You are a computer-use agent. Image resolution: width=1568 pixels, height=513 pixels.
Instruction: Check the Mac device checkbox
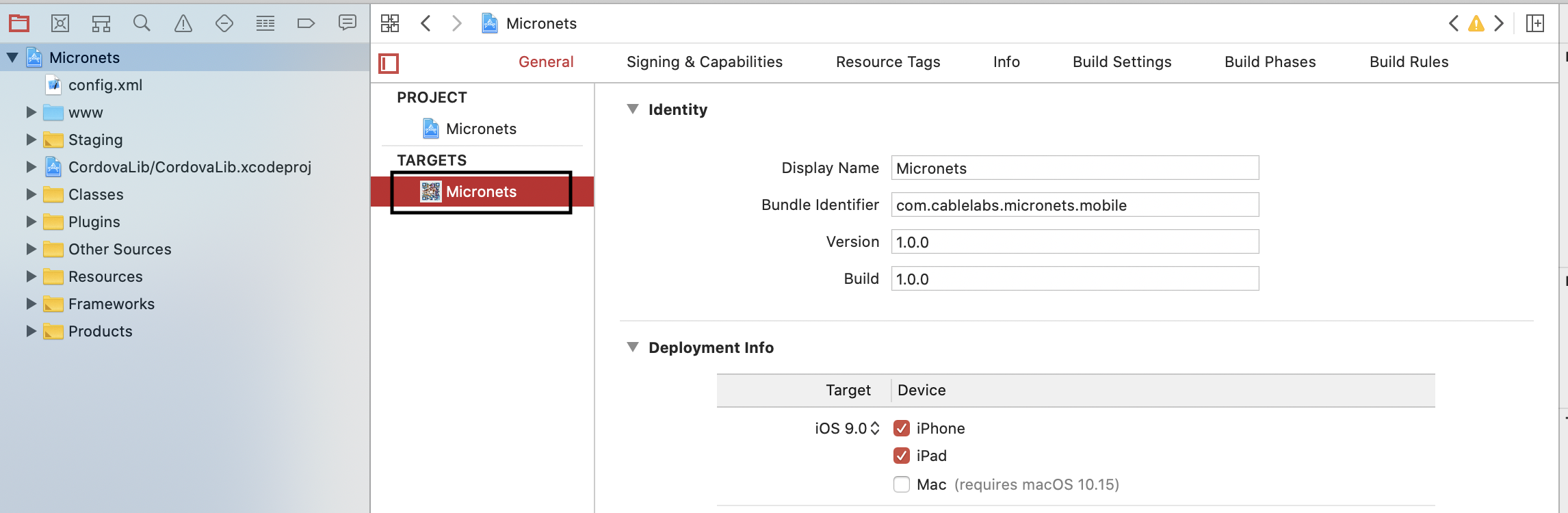pos(902,484)
